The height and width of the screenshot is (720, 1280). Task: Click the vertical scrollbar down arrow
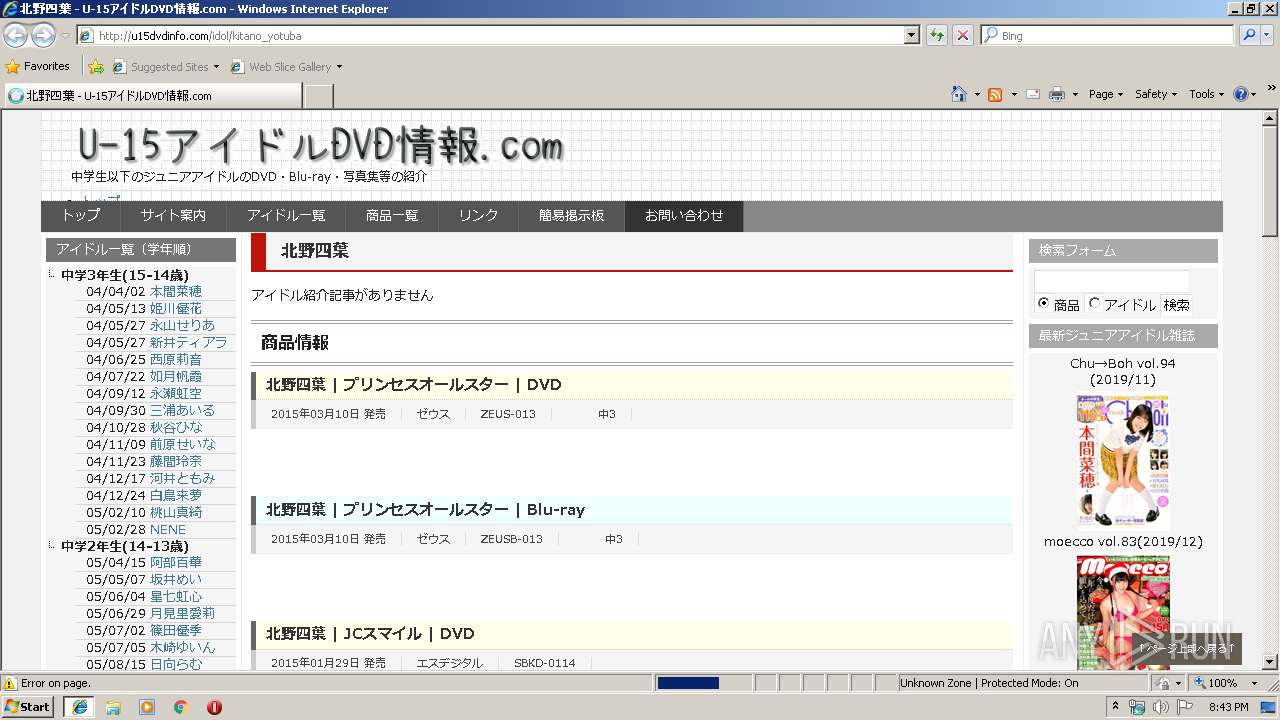(x=1270, y=661)
